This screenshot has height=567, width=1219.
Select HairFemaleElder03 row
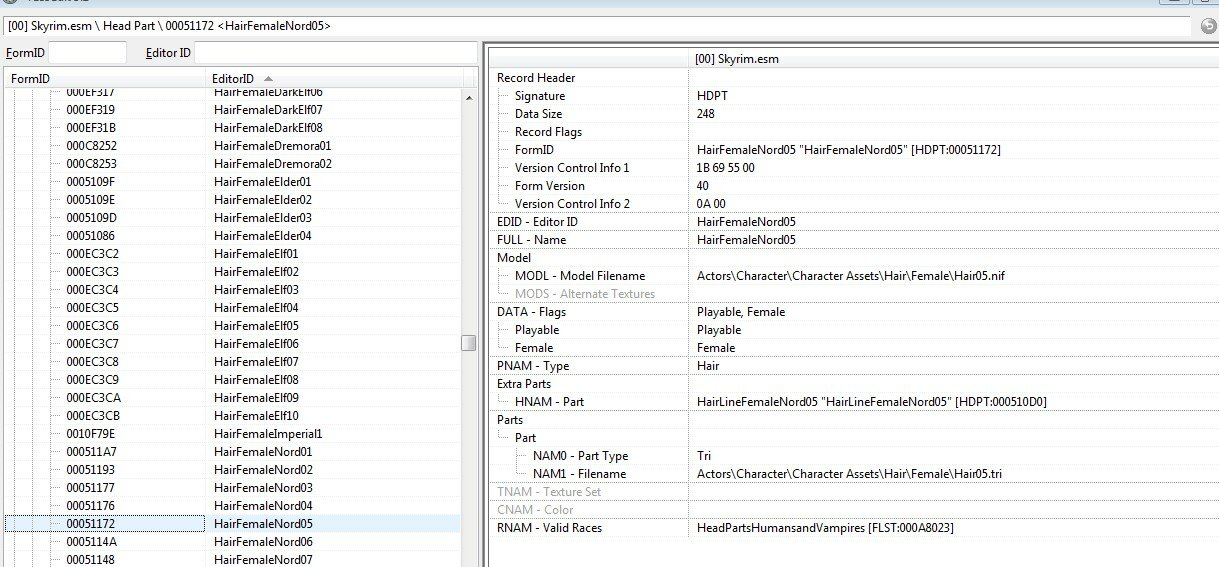(x=233, y=218)
